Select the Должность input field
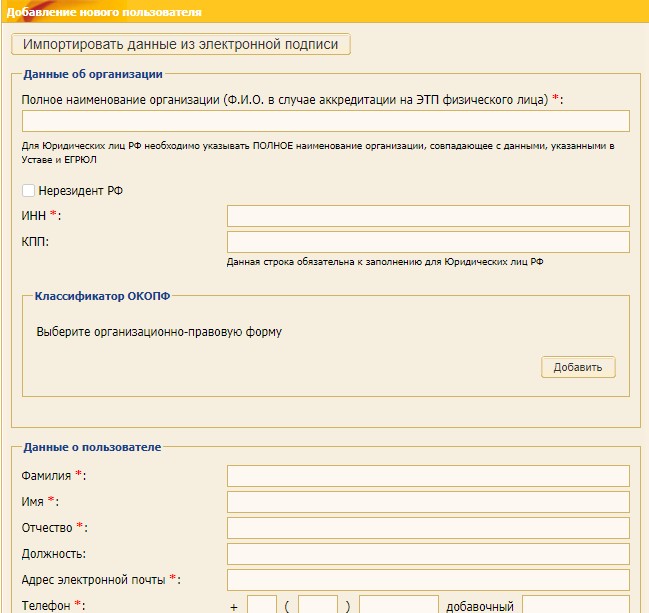Viewport: 649px width, 613px height. click(x=428, y=554)
